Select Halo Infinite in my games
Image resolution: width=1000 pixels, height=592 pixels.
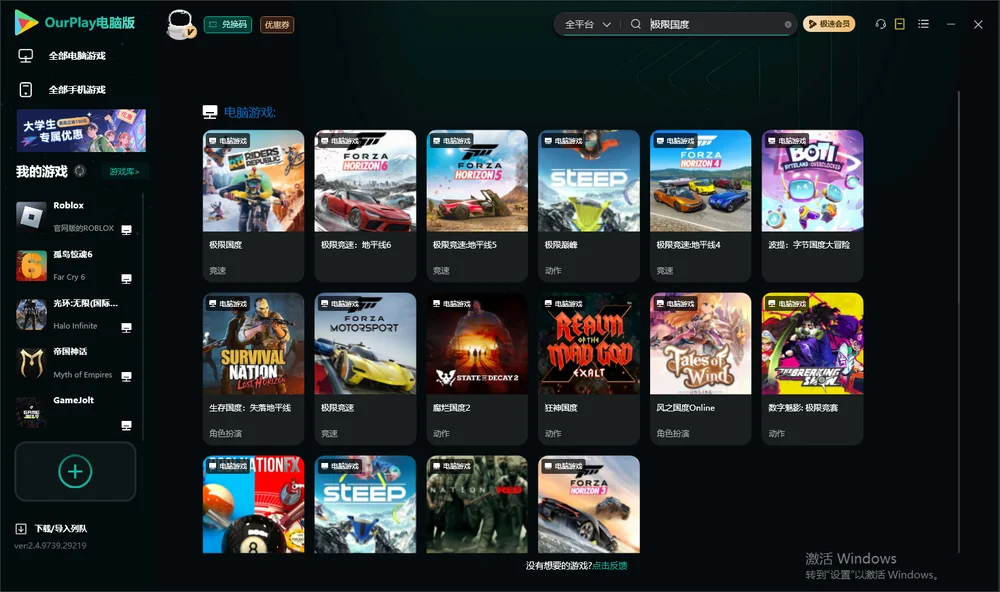point(75,314)
